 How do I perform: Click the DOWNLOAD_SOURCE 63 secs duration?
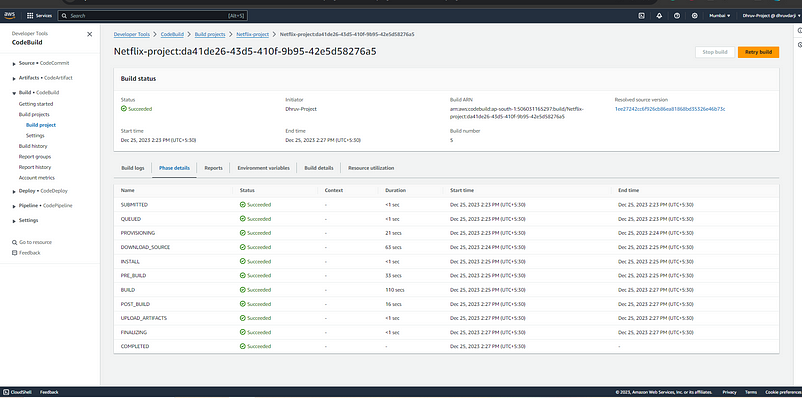[x=393, y=247]
